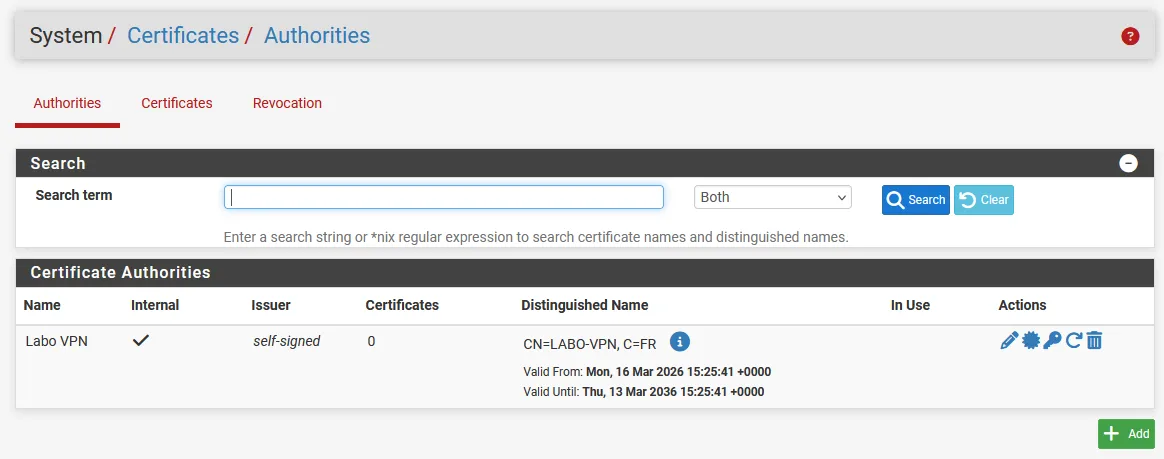Viewport: 1164px width, 459px height.
Task: Click the Certificate Authorities panel heading
Action: coord(120,272)
